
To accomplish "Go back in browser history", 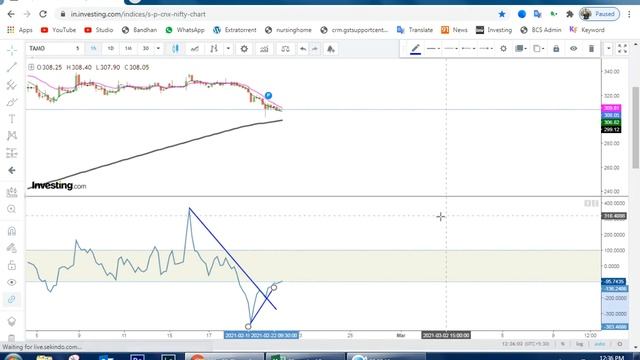I will (11, 14).
